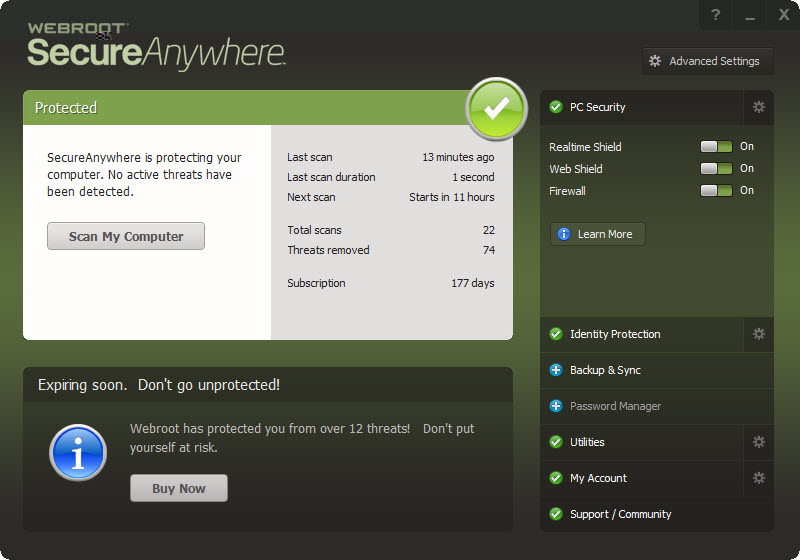The image size is (800, 560).
Task: Open PC Security settings gear
Action: (x=759, y=107)
